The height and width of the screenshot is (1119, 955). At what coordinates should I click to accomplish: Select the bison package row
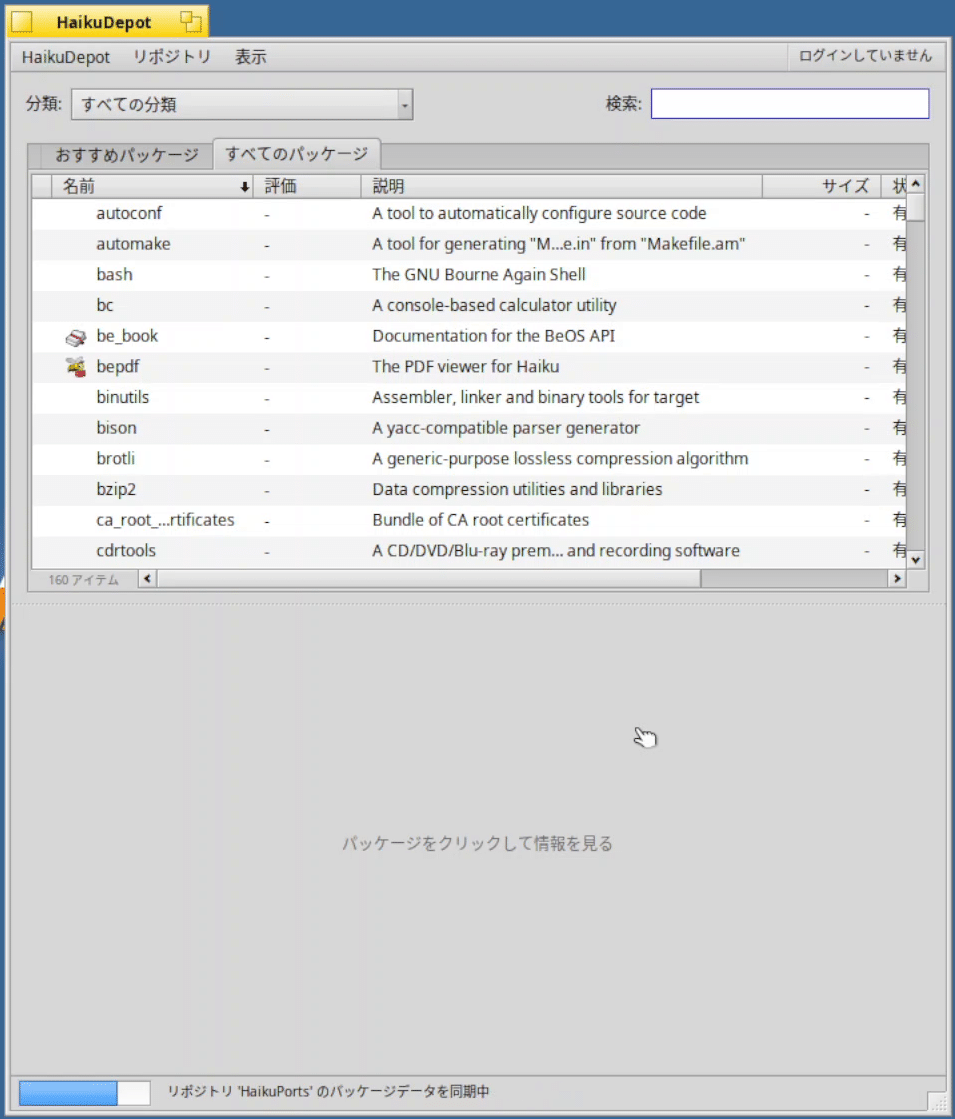pyautogui.click(x=469, y=428)
